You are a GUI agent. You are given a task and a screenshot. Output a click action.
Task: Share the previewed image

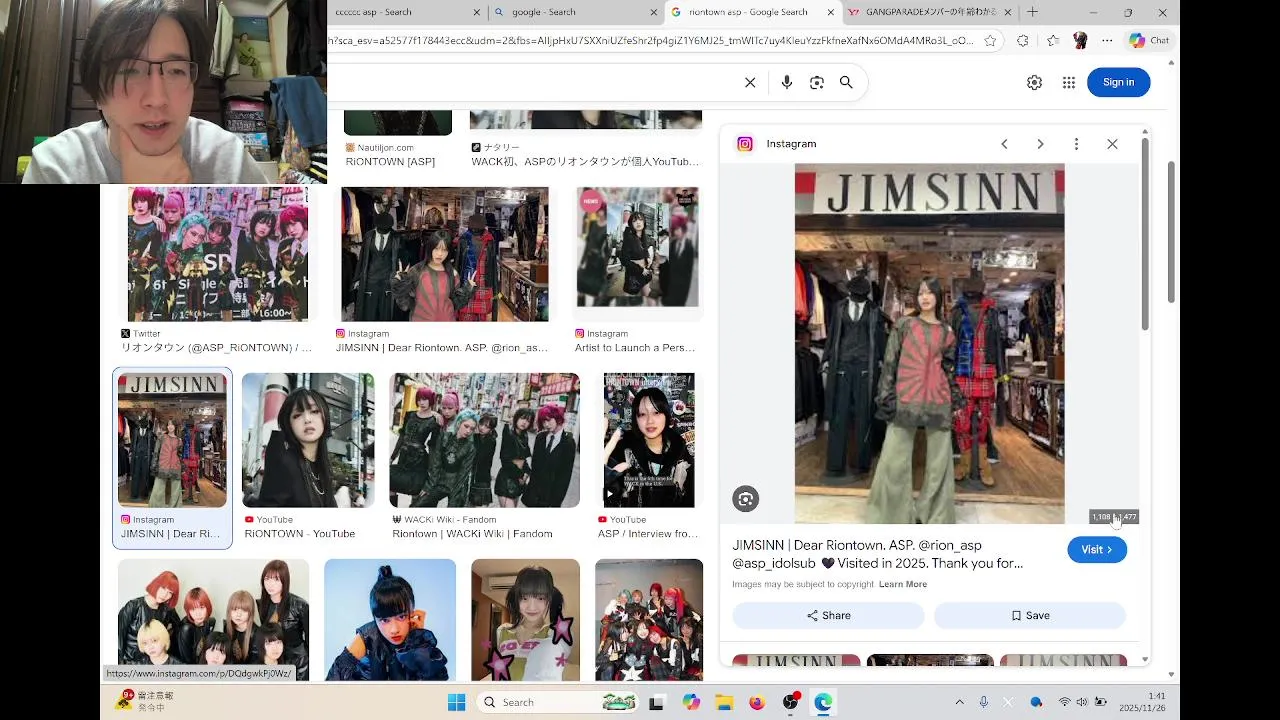[x=828, y=616]
